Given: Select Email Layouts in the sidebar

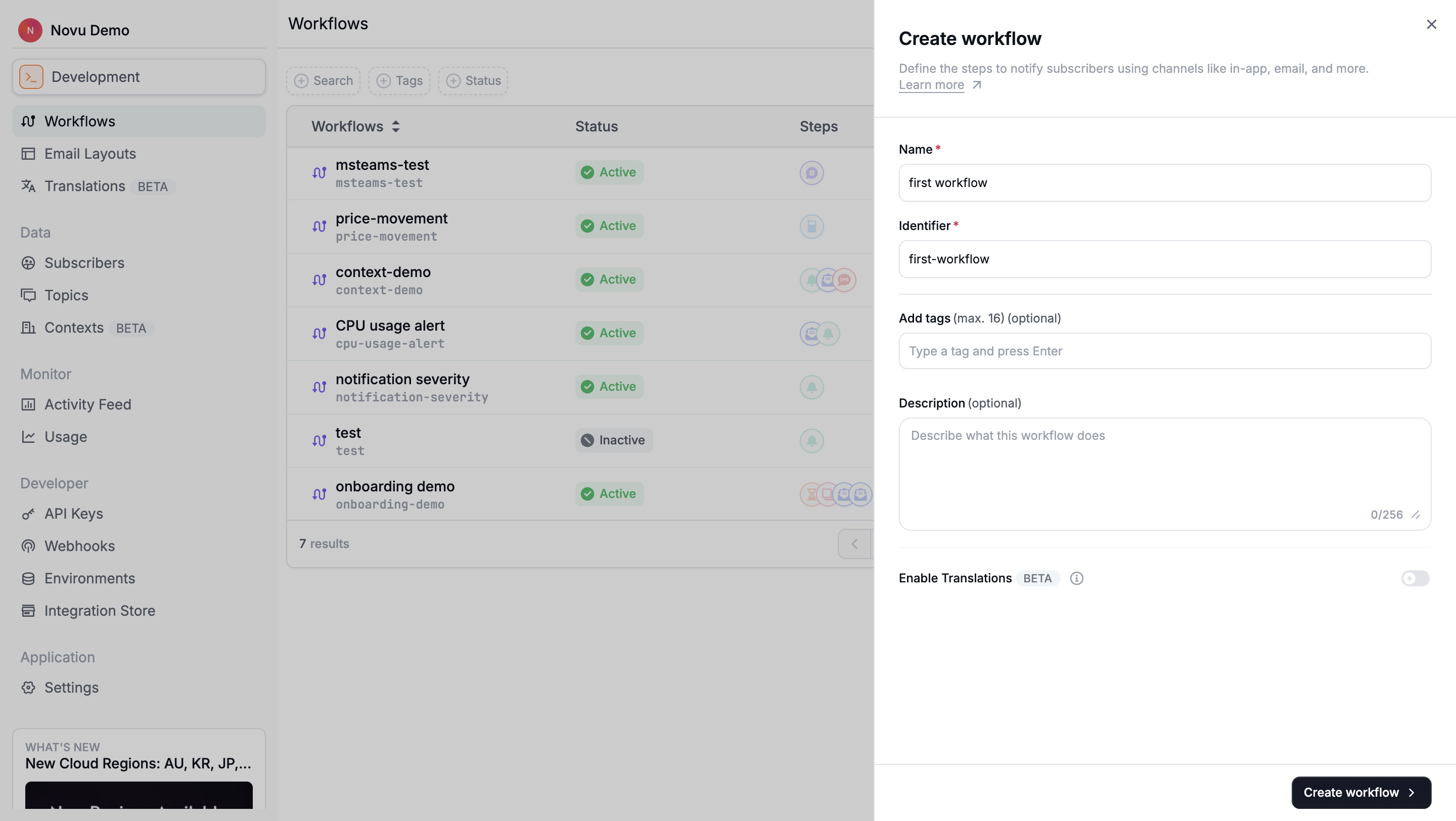Looking at the screenshot, I should pos(90,153).
